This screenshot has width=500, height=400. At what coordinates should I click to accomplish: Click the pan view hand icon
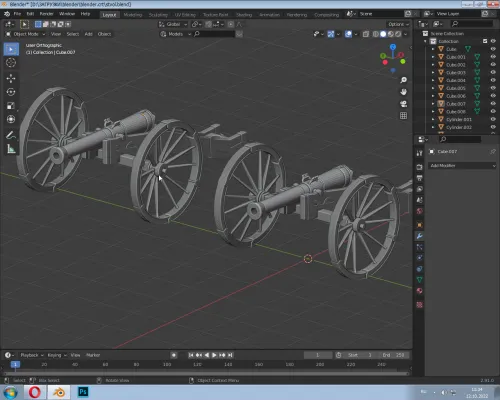[403, 92]
